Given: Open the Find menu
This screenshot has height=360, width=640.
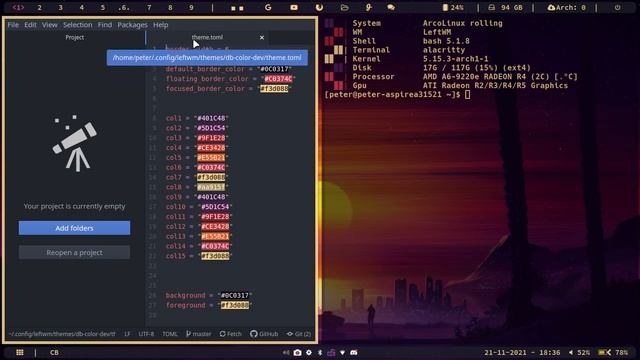Looking at the screenshot, I should click(x=104, y=25).
